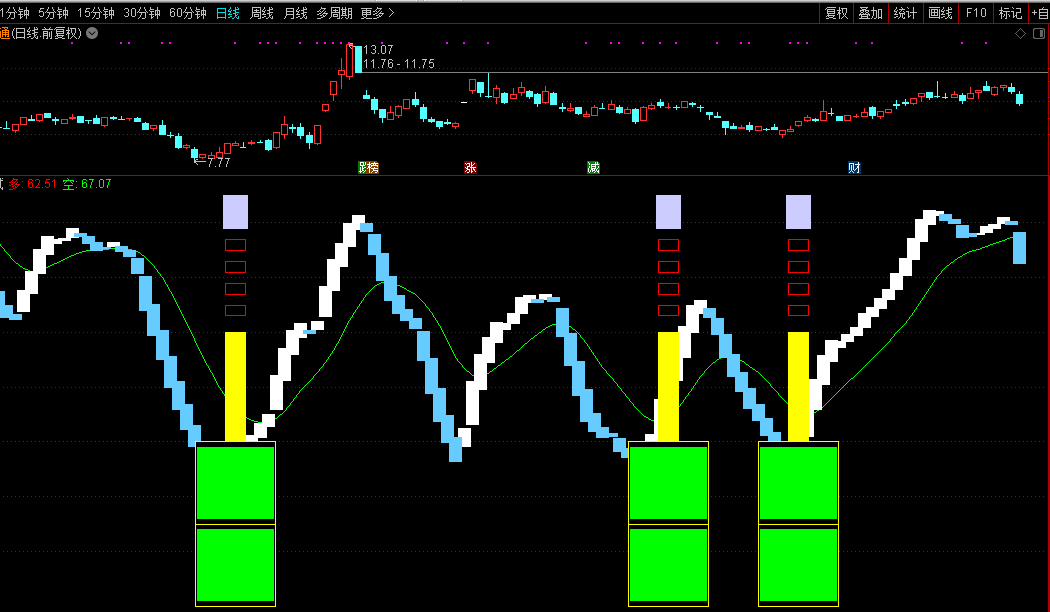Viewport: 1050px width, 612px height.
Task: Click the 跌榜 event marker icon
Action: [369, 167]
